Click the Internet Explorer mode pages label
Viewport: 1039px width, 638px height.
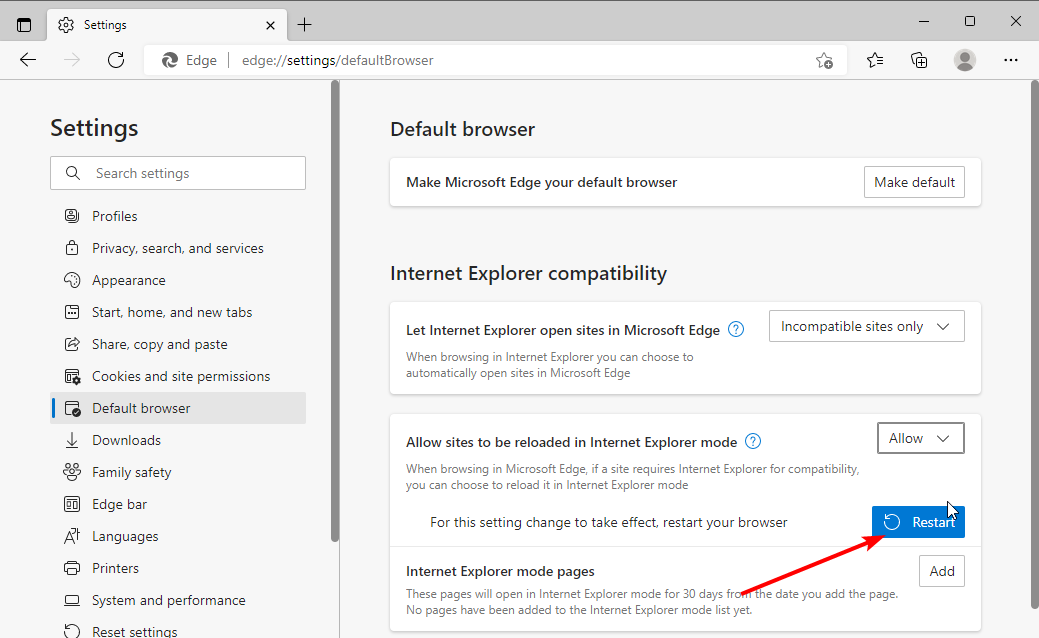pyautogui.click(x=500, y=571)
